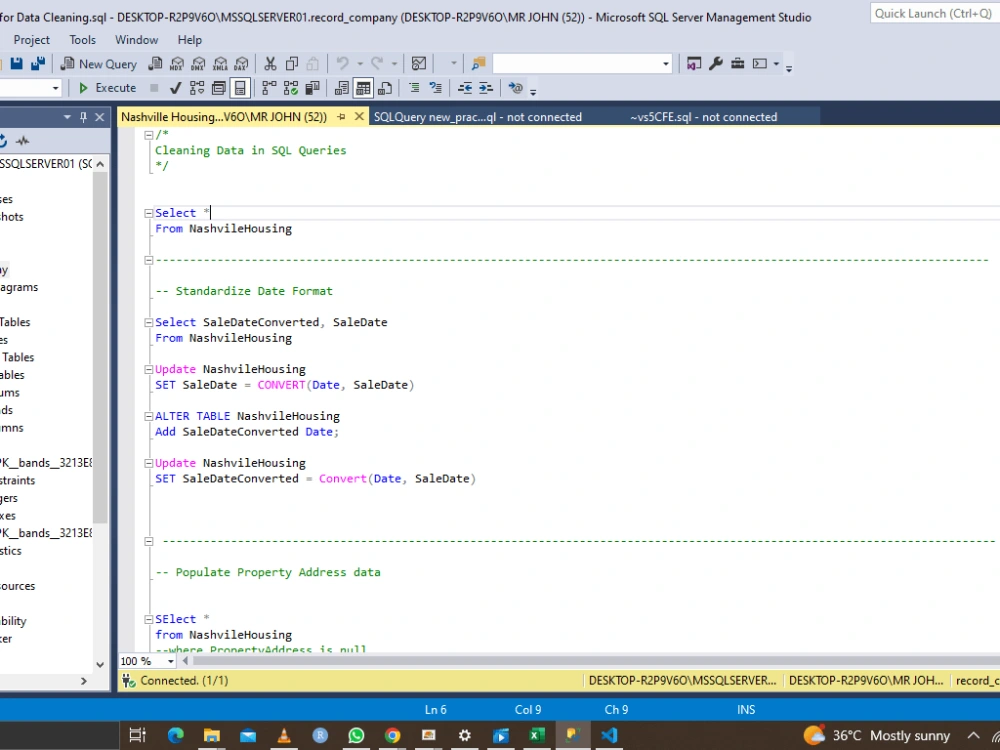Viewport: 1000px width, 750px height.
Task: Click the Save All icon
Action: pyautogui.click(x=38, y=63)
